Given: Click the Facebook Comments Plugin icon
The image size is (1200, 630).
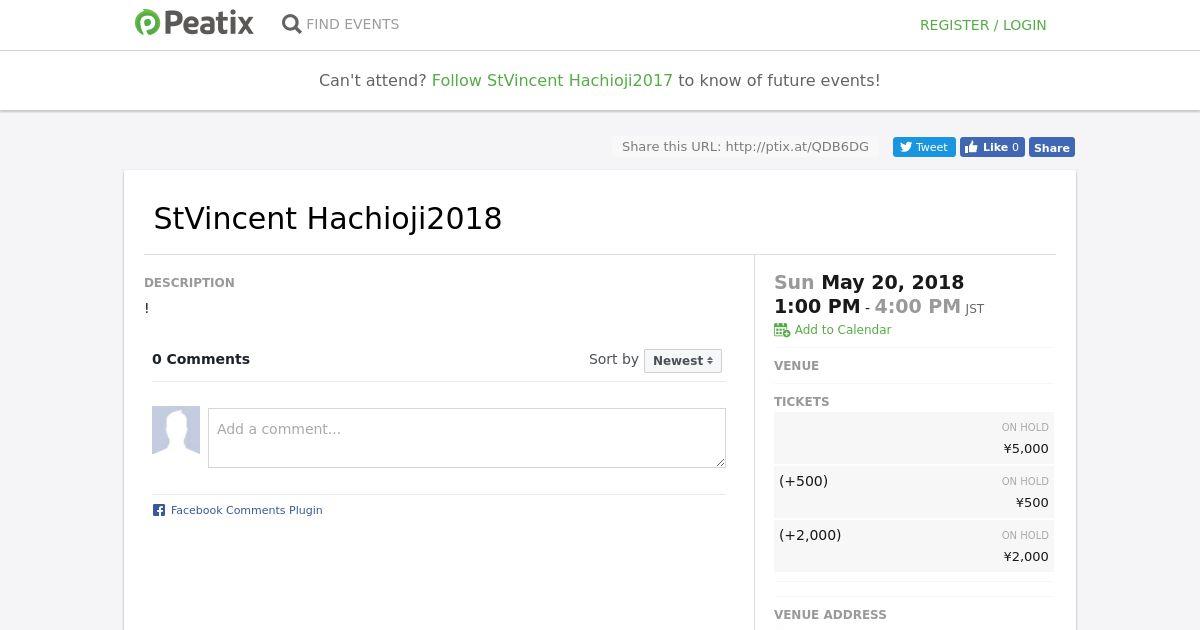Looking at the screenshot, I should pyautogui.click(x=159, y=510).
